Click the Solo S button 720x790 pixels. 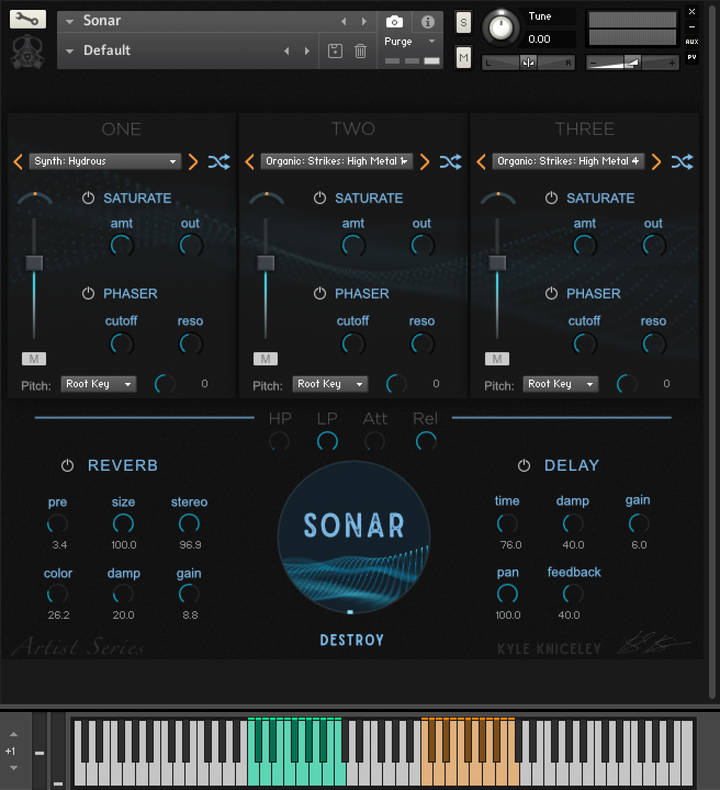coord(463,23)
